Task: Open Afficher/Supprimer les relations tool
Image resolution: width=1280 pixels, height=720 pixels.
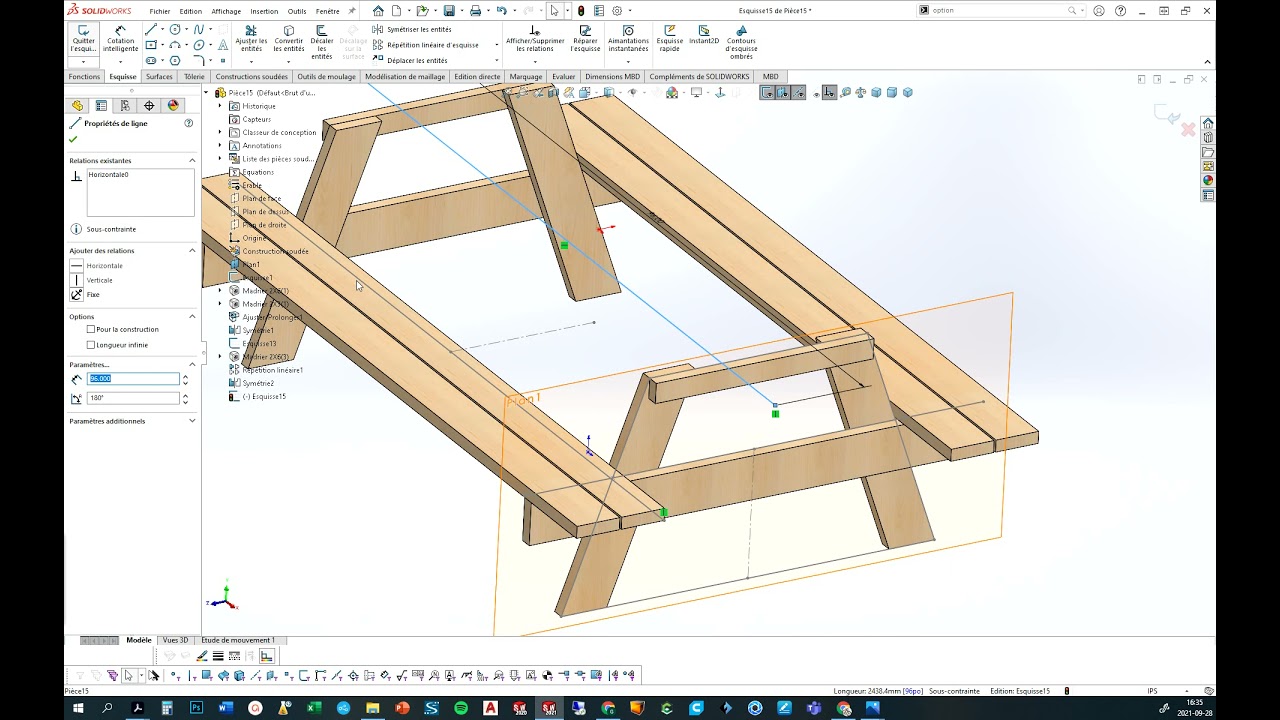Action: [x=534, y=40]
